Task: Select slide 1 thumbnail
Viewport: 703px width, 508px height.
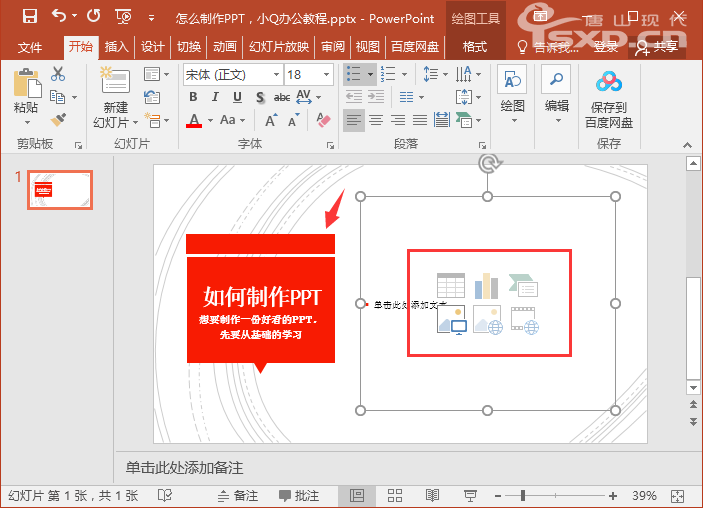Action: point(60,190)
